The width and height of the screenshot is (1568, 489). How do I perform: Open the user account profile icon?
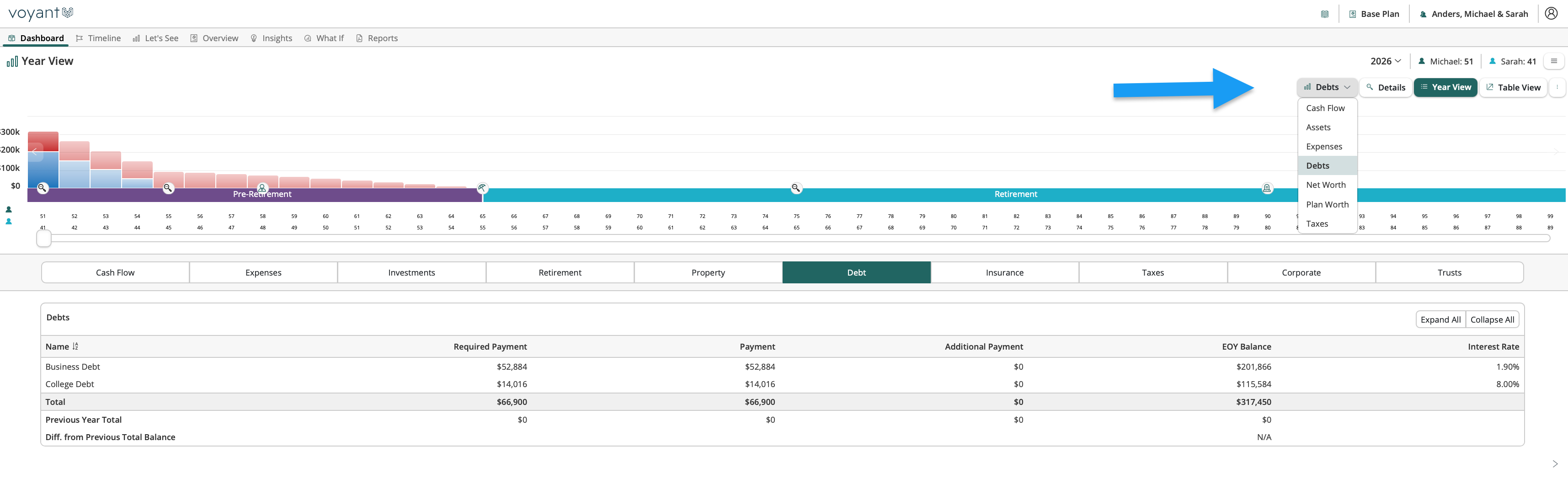1551,13
